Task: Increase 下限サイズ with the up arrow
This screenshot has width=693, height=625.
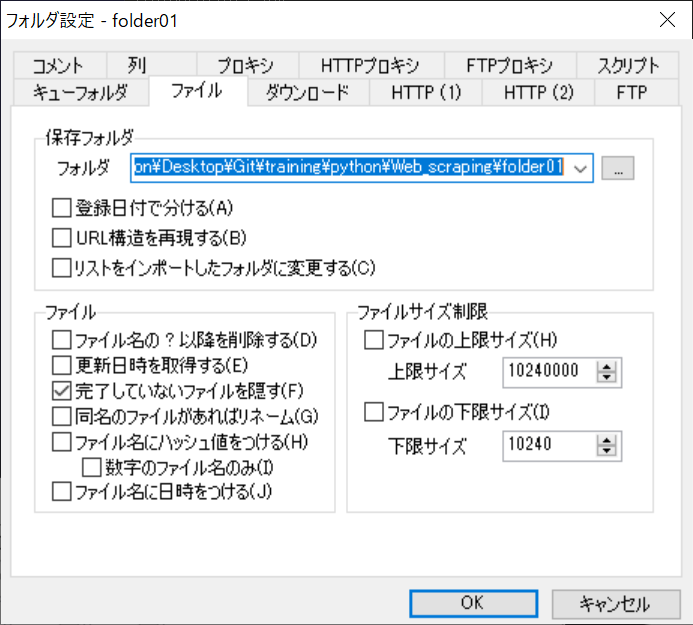Action: point(607,440)
